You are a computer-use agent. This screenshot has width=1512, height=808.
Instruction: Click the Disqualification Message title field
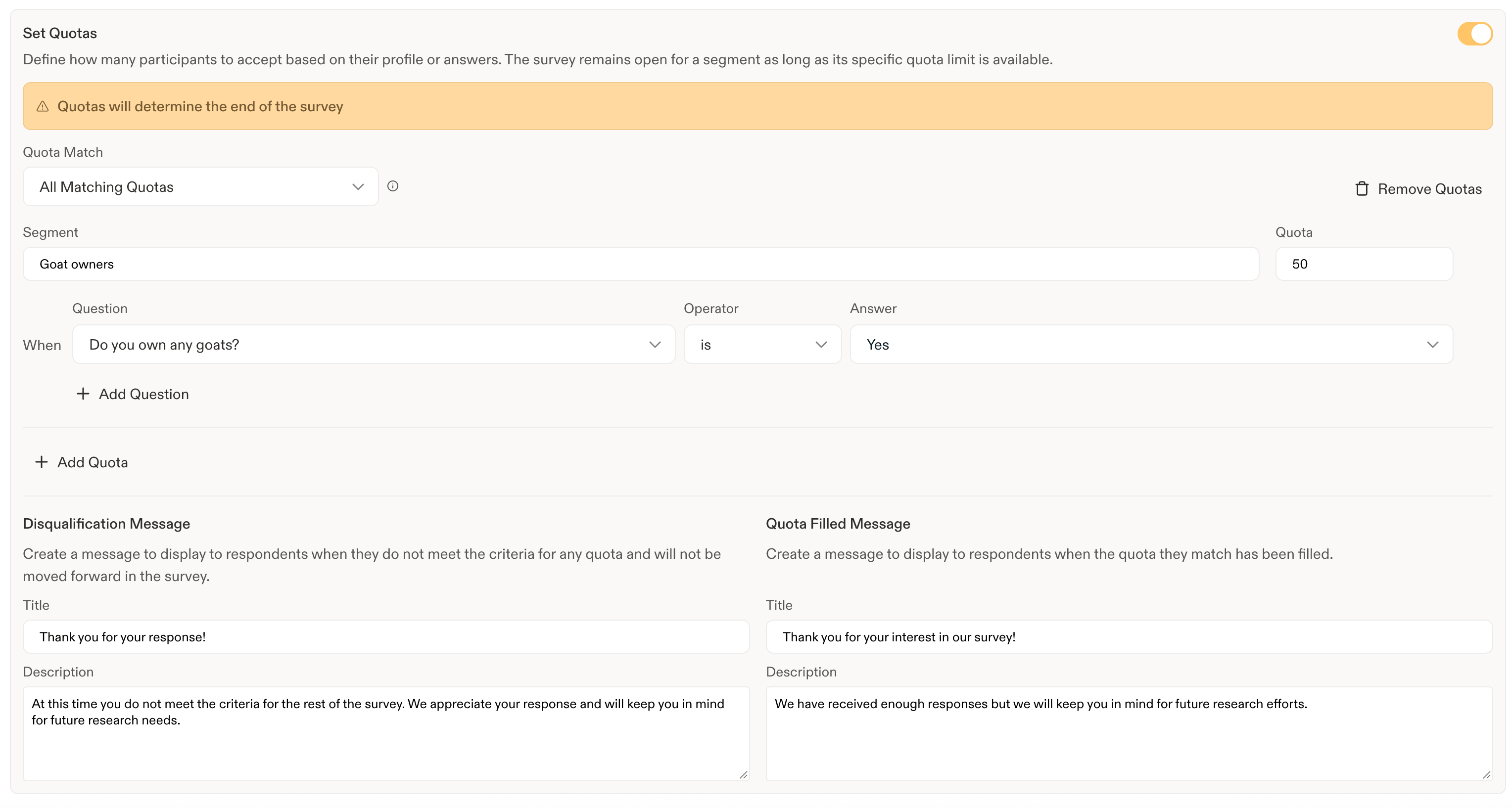pyautogui.click(x=386, y=637)
